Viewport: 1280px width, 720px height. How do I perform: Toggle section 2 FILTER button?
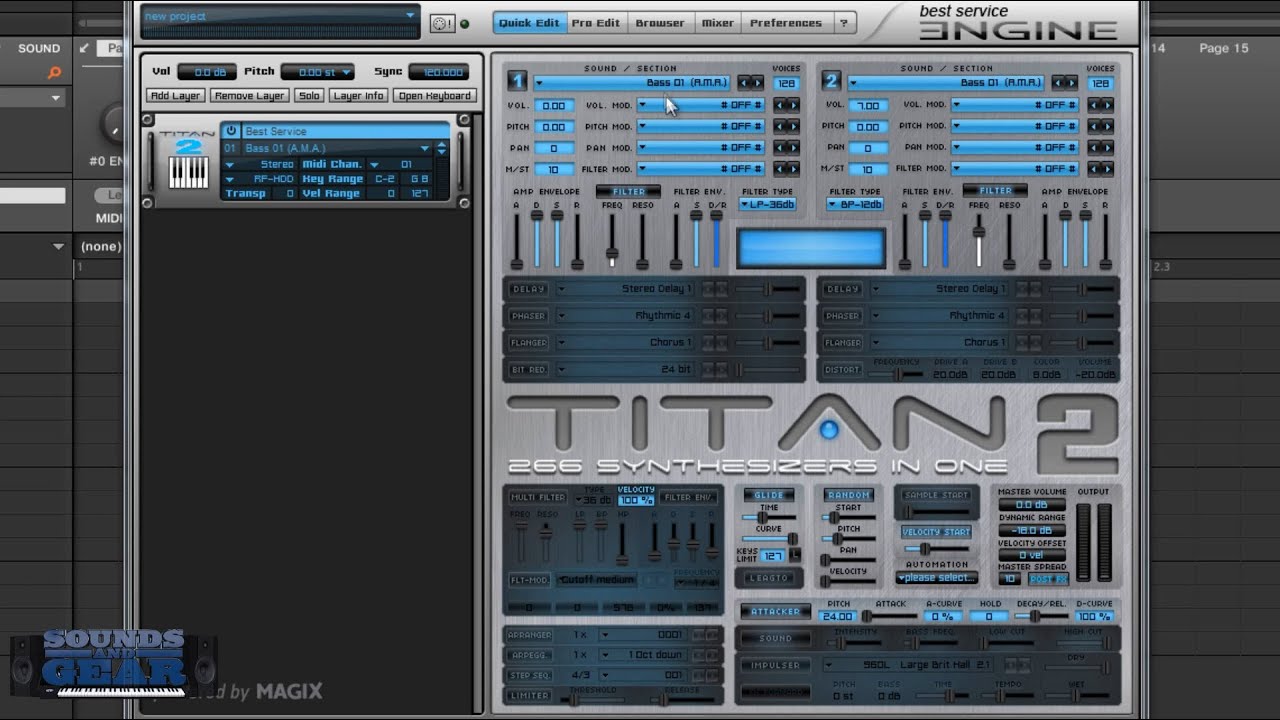coord(995,191)
